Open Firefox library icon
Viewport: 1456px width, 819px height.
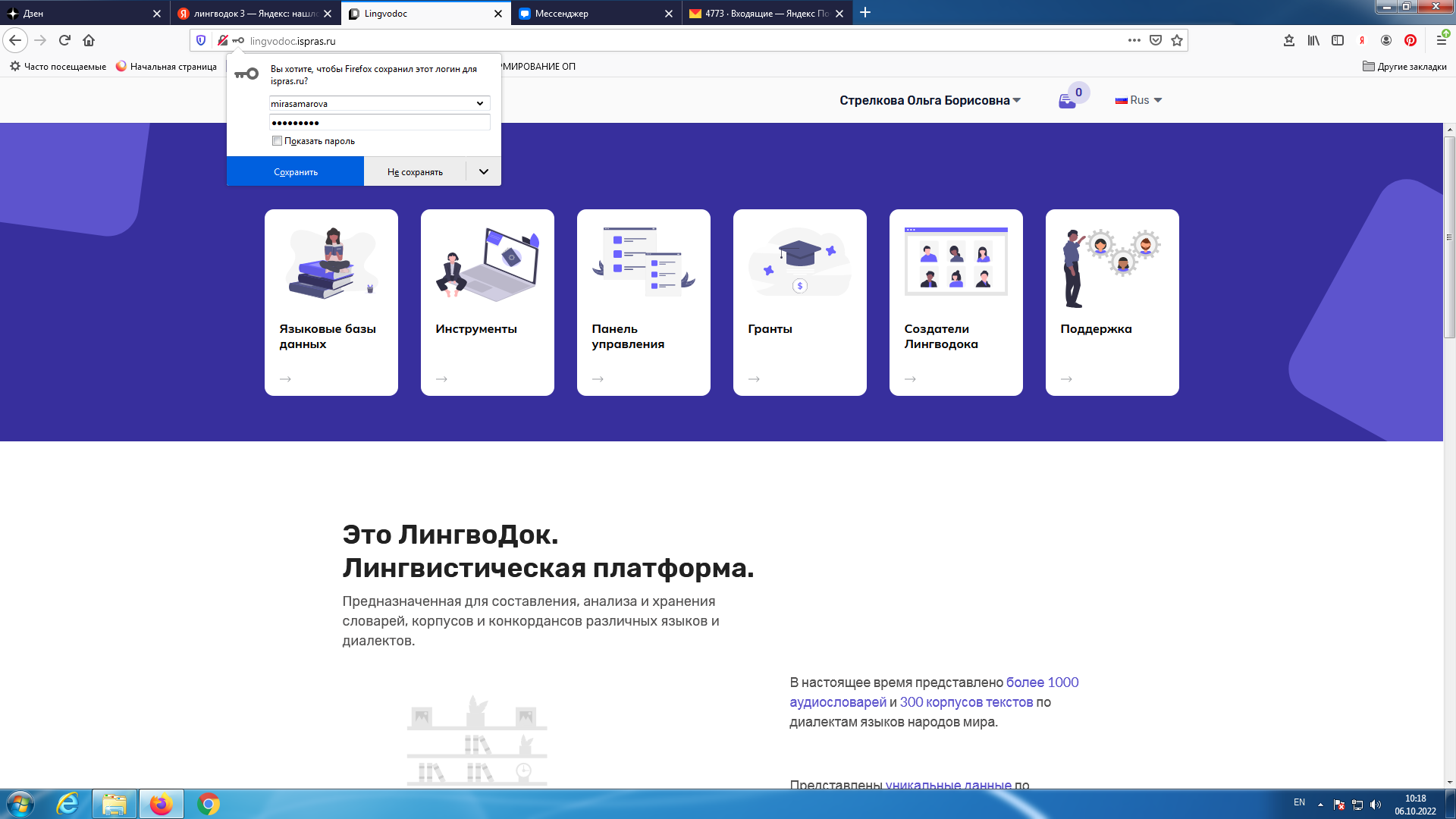[x=1313, y=40]
